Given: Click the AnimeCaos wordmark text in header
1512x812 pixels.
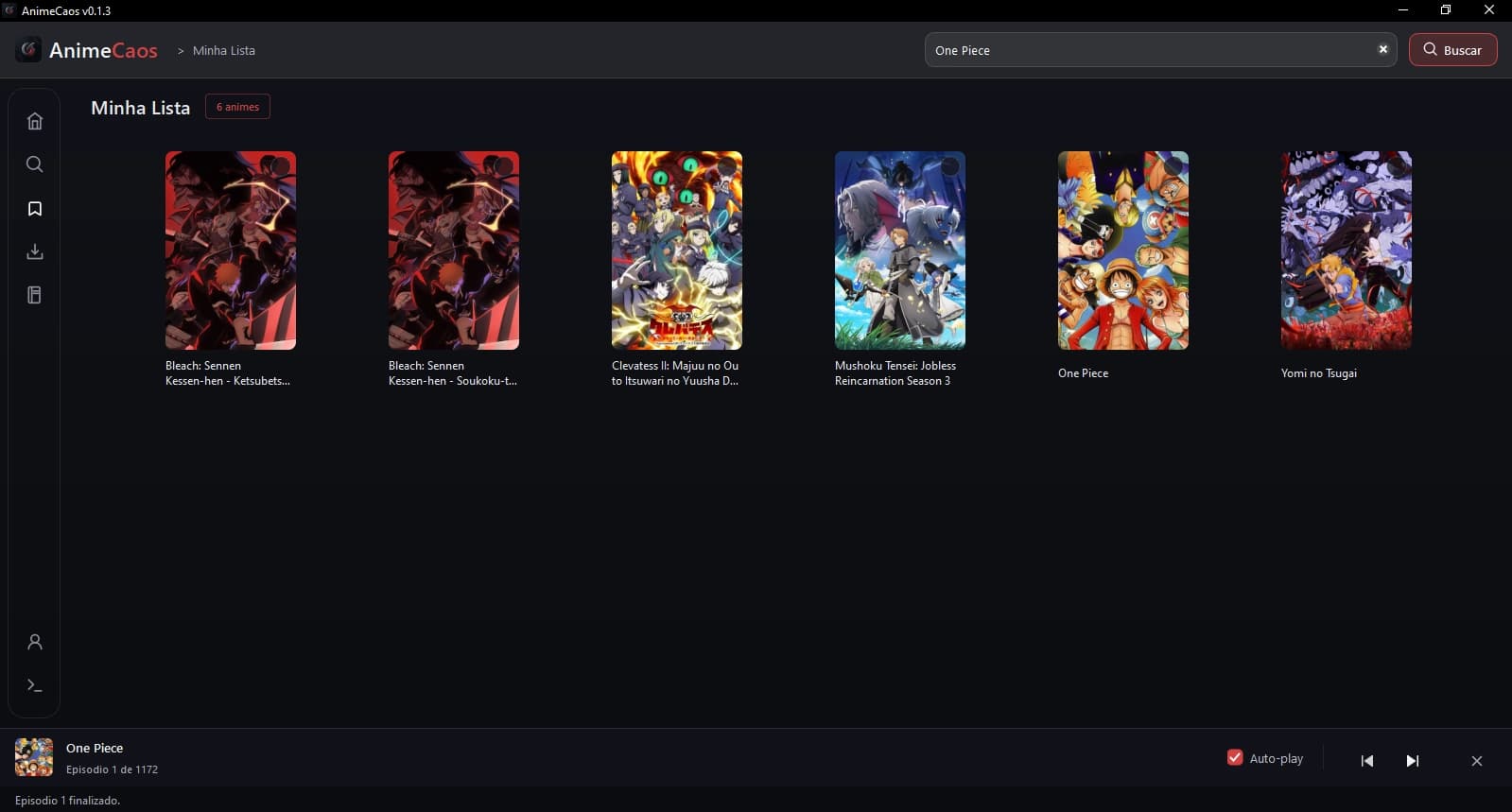Looking at the screenshot, I should pos(103,50).
